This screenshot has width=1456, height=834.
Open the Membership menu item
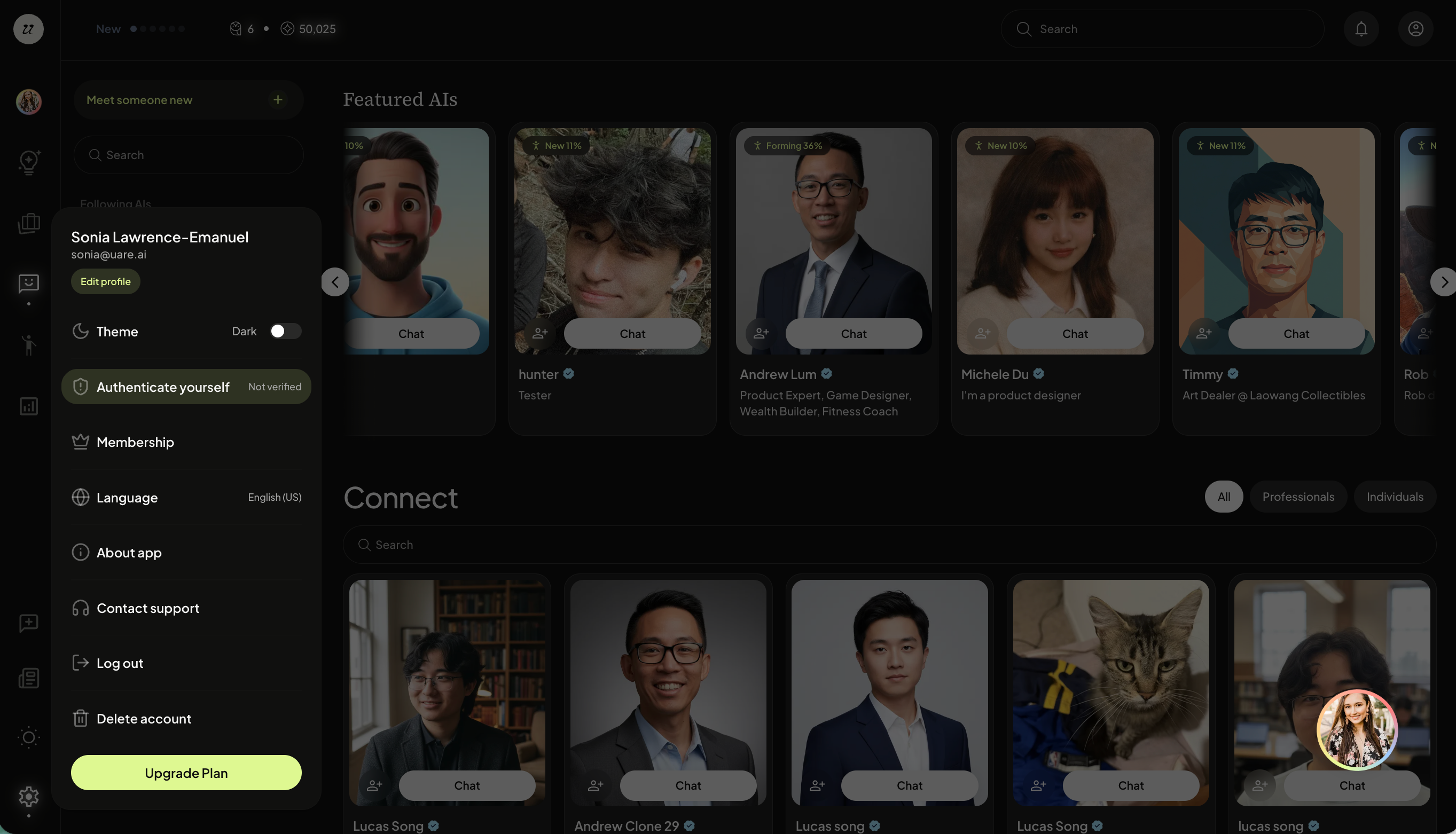coord(186,442)
